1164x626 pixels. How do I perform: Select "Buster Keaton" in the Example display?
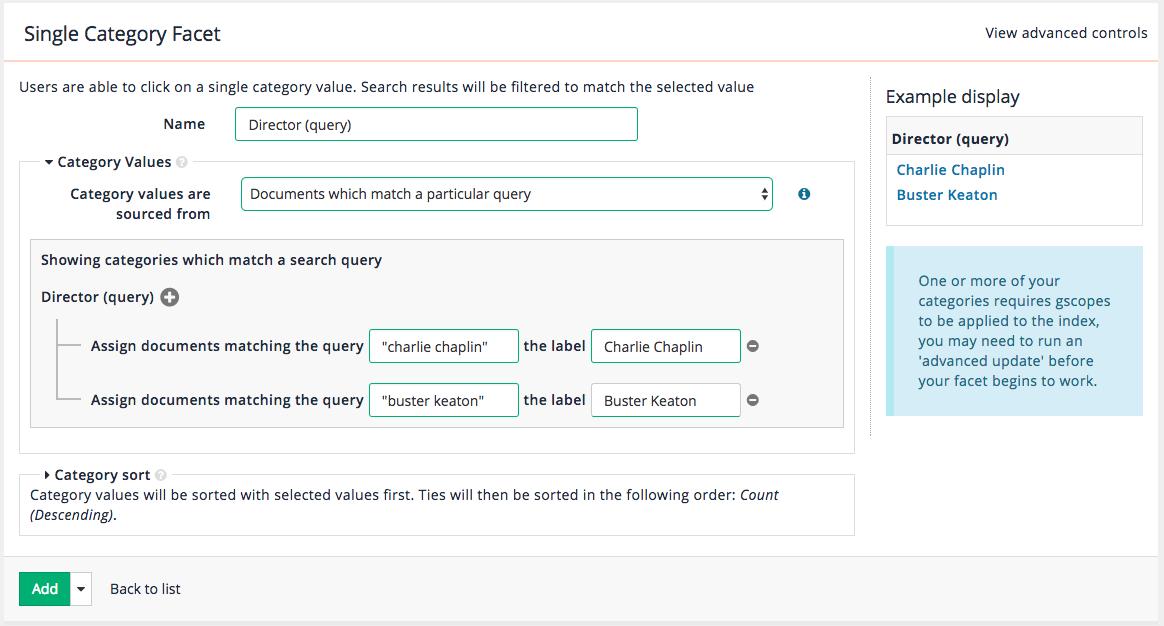click(947, 194)
